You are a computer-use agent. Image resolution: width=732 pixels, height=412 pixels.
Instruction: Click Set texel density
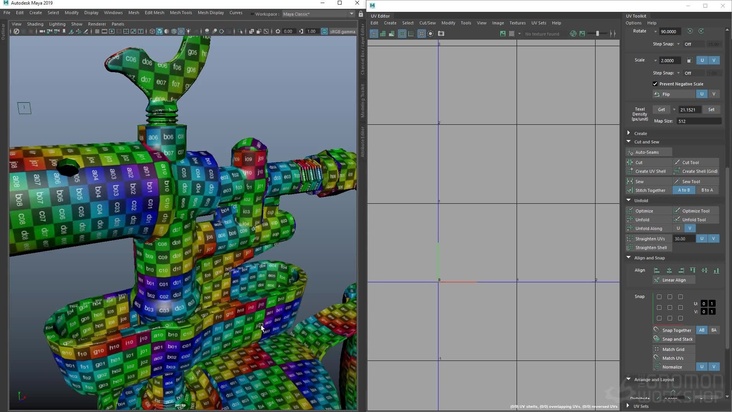tap(711, 110)
